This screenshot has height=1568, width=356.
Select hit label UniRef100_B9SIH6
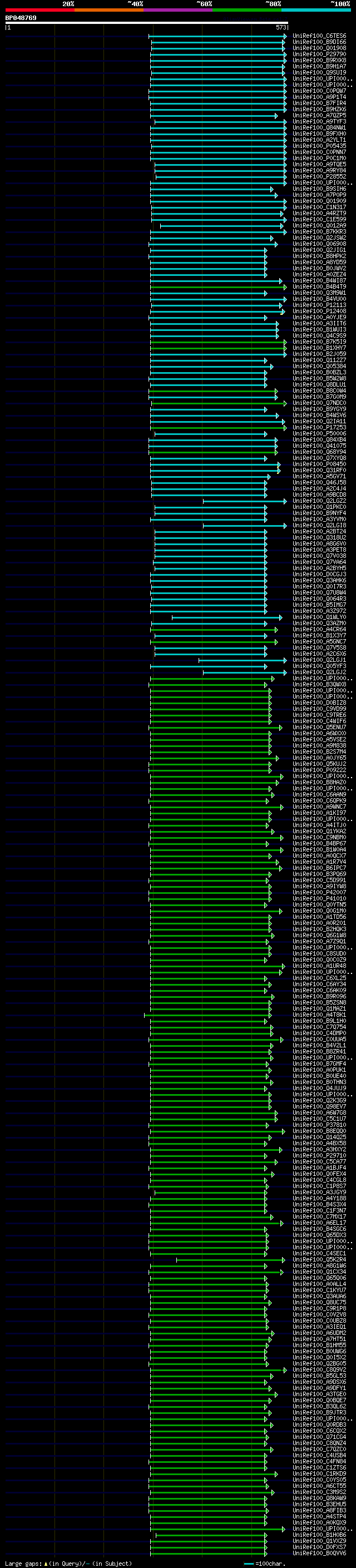click(x=319, y=189)
